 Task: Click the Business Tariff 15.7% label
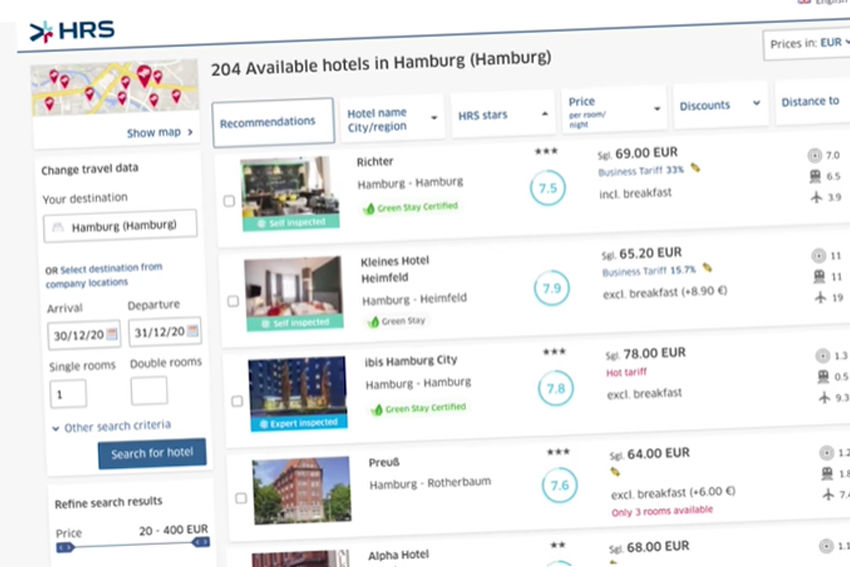(649, 271)
